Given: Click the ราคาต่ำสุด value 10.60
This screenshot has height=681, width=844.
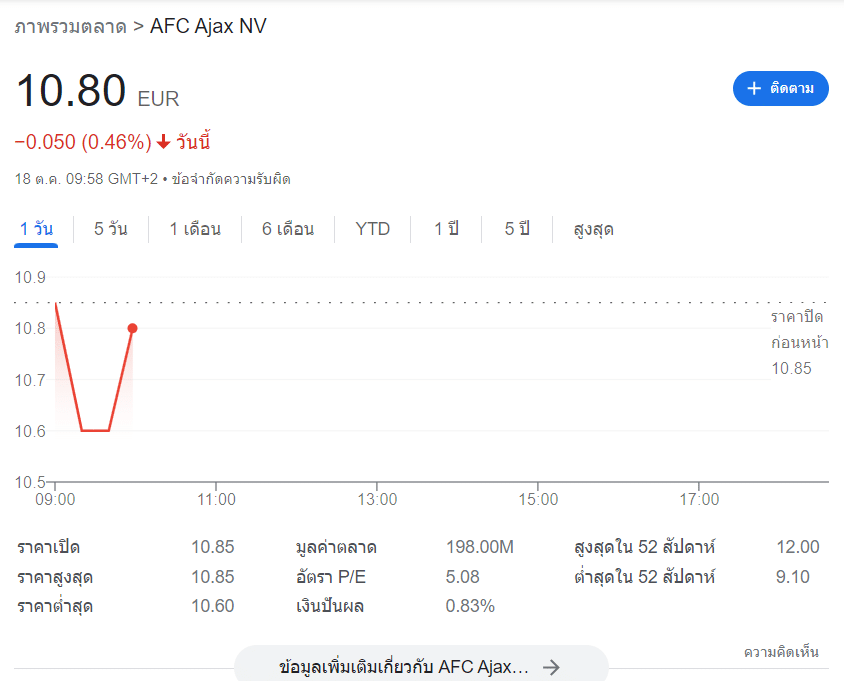Looking at the screenshot, I should (x=213, y=606).
